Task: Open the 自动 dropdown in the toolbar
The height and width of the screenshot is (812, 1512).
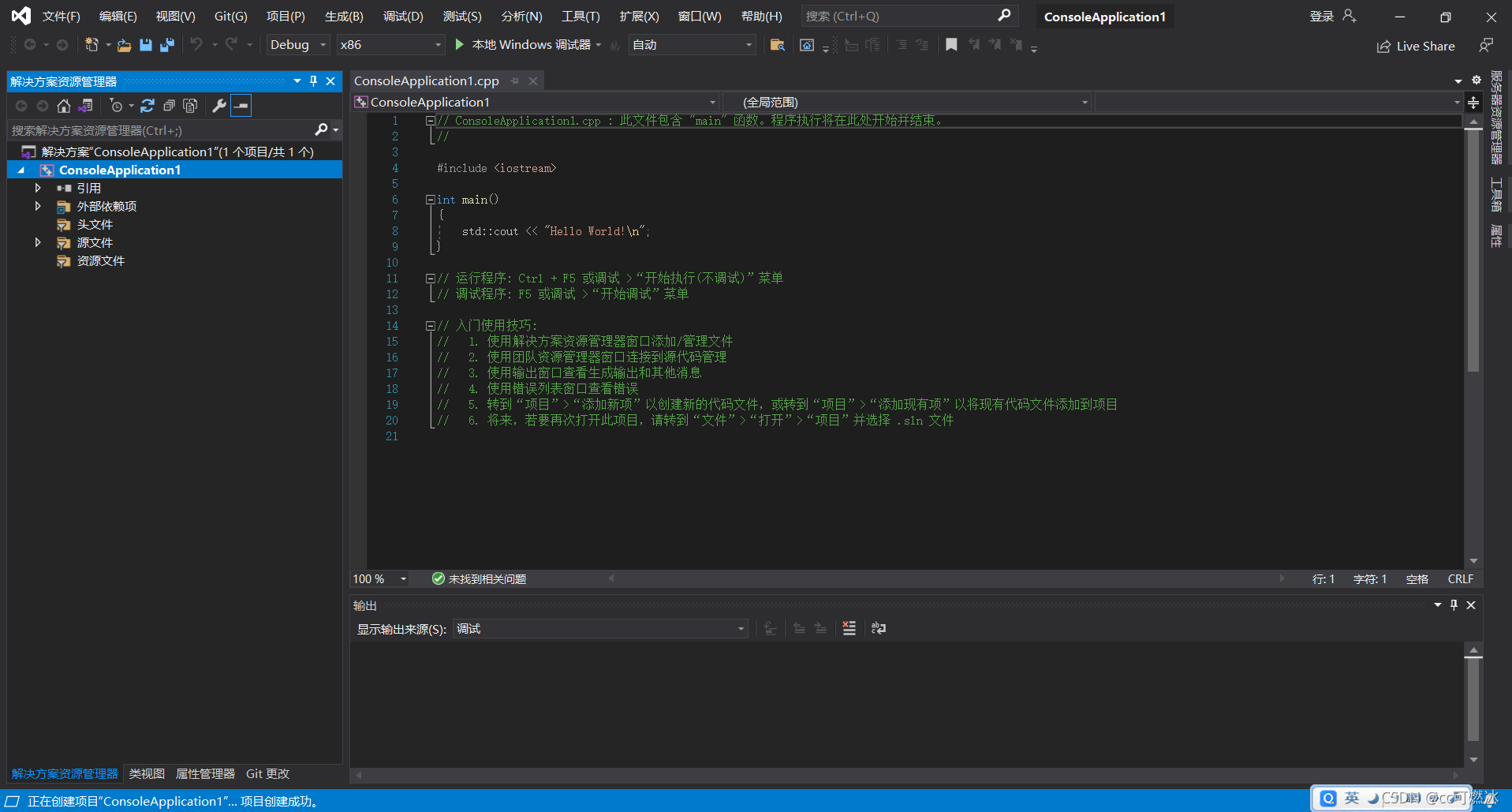Action: tap(693, 45)
